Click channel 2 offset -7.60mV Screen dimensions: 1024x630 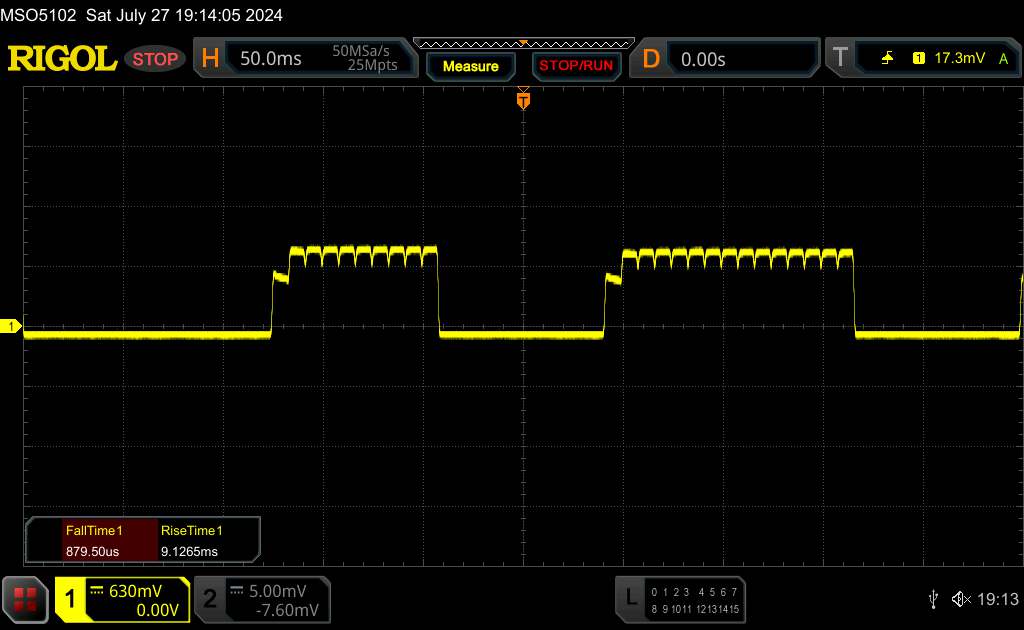coord(287,610)
